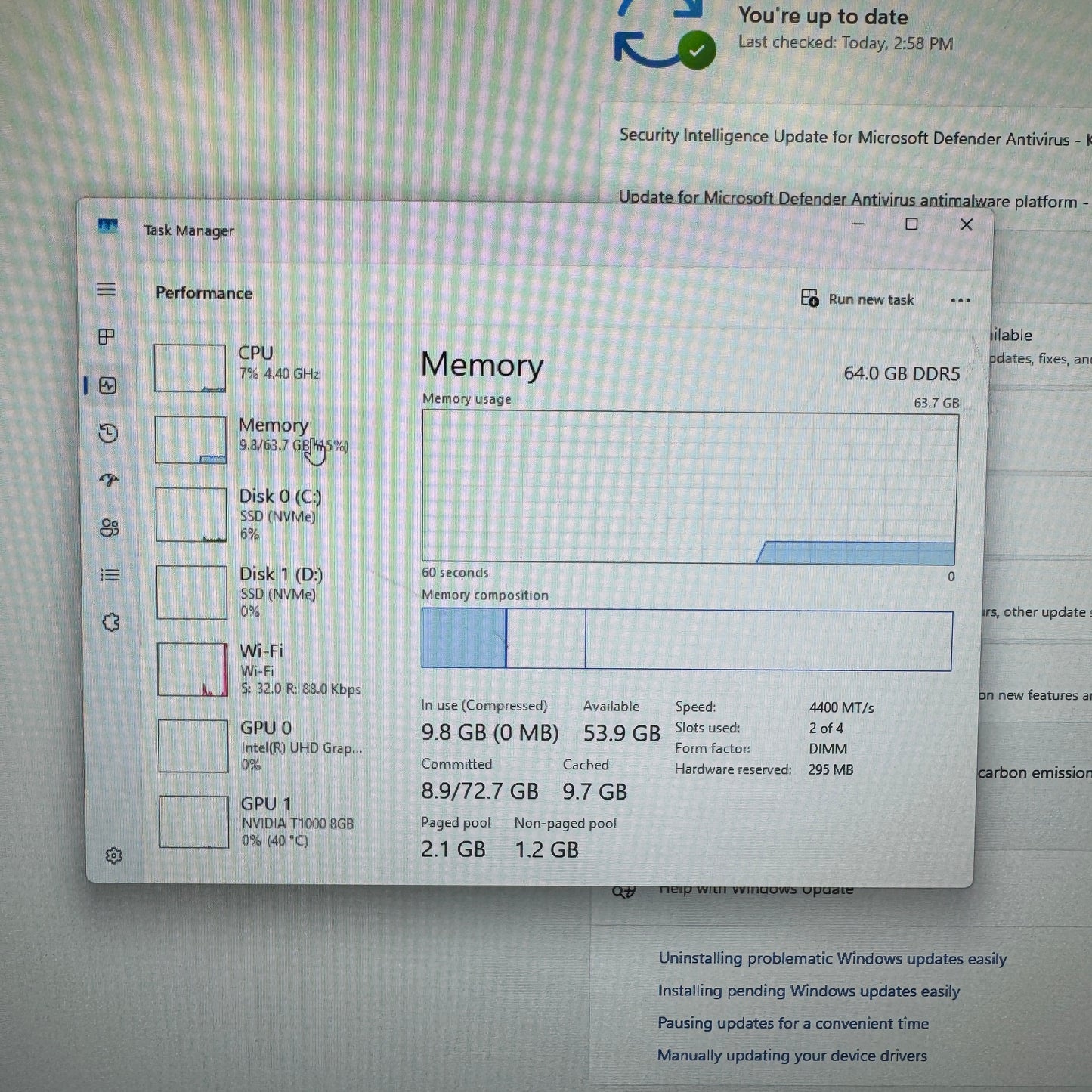
Task: Close the Task Manager window
Action: coord(966,224)
